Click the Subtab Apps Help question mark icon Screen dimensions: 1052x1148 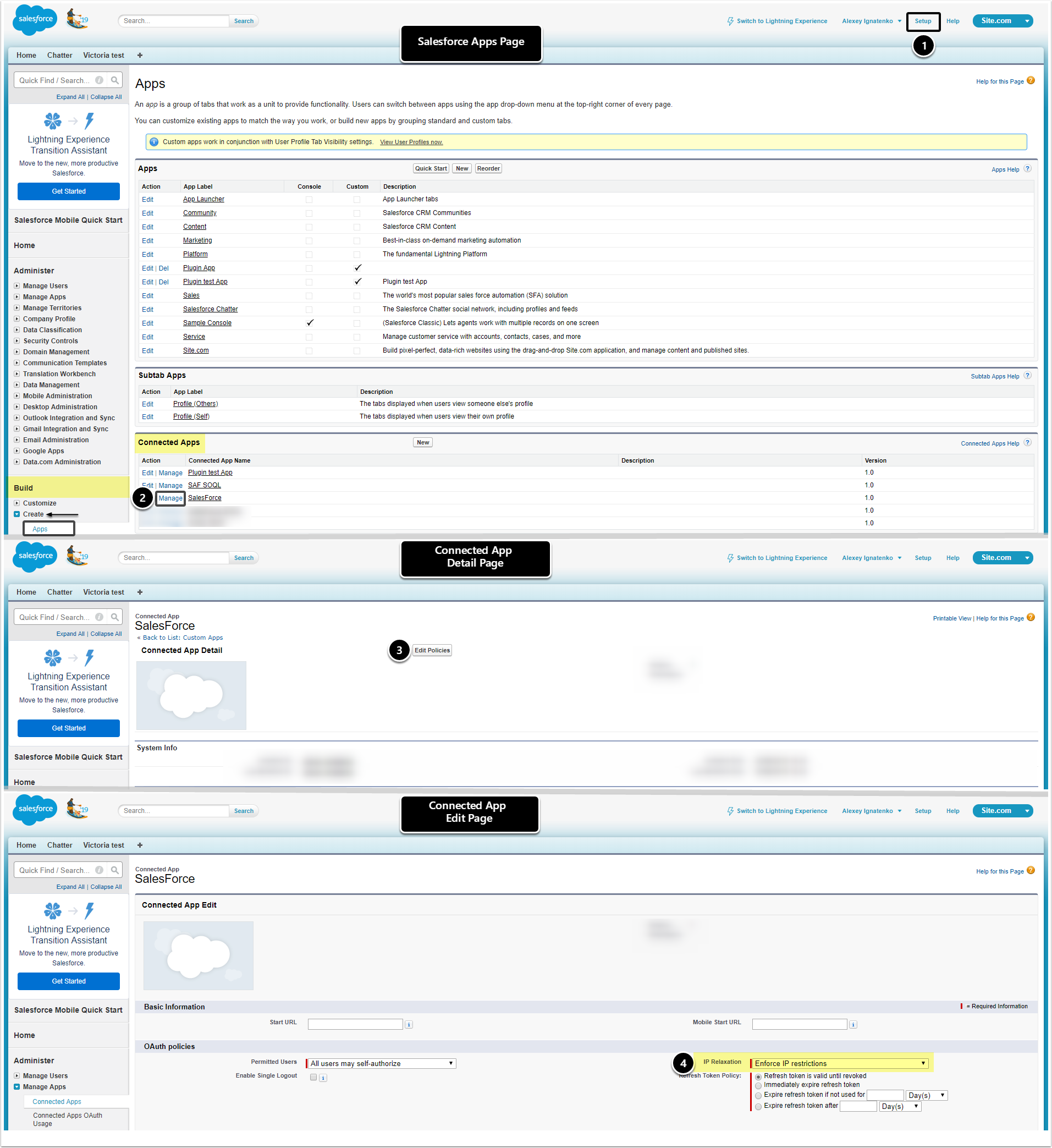coord(1027,376)
